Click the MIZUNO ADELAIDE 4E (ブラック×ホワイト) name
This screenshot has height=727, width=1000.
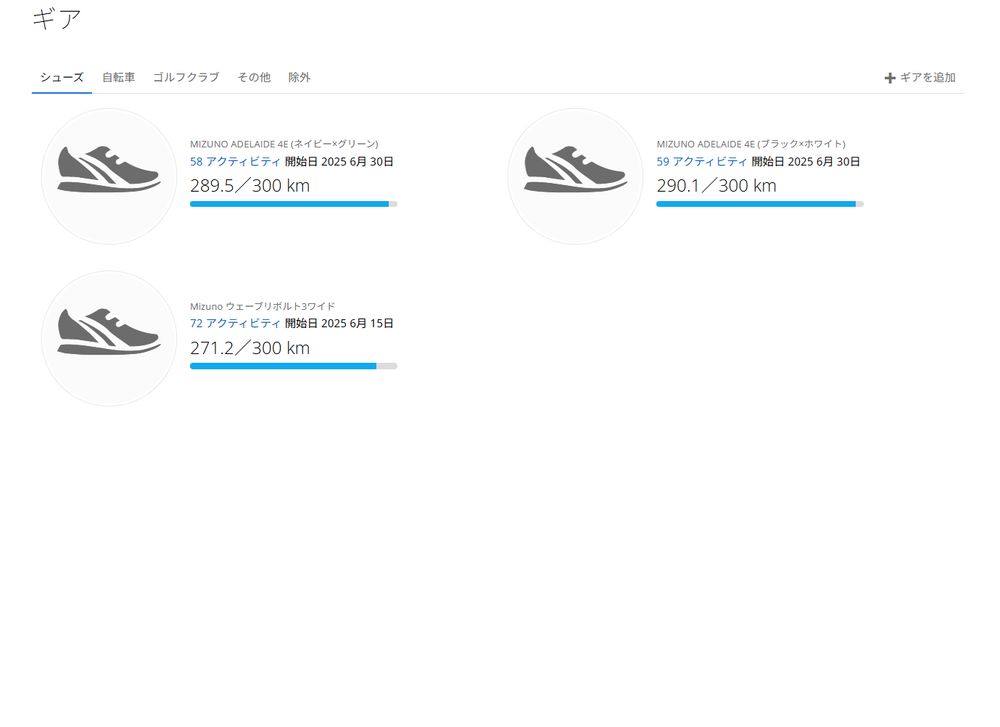(x=751, y=144)
